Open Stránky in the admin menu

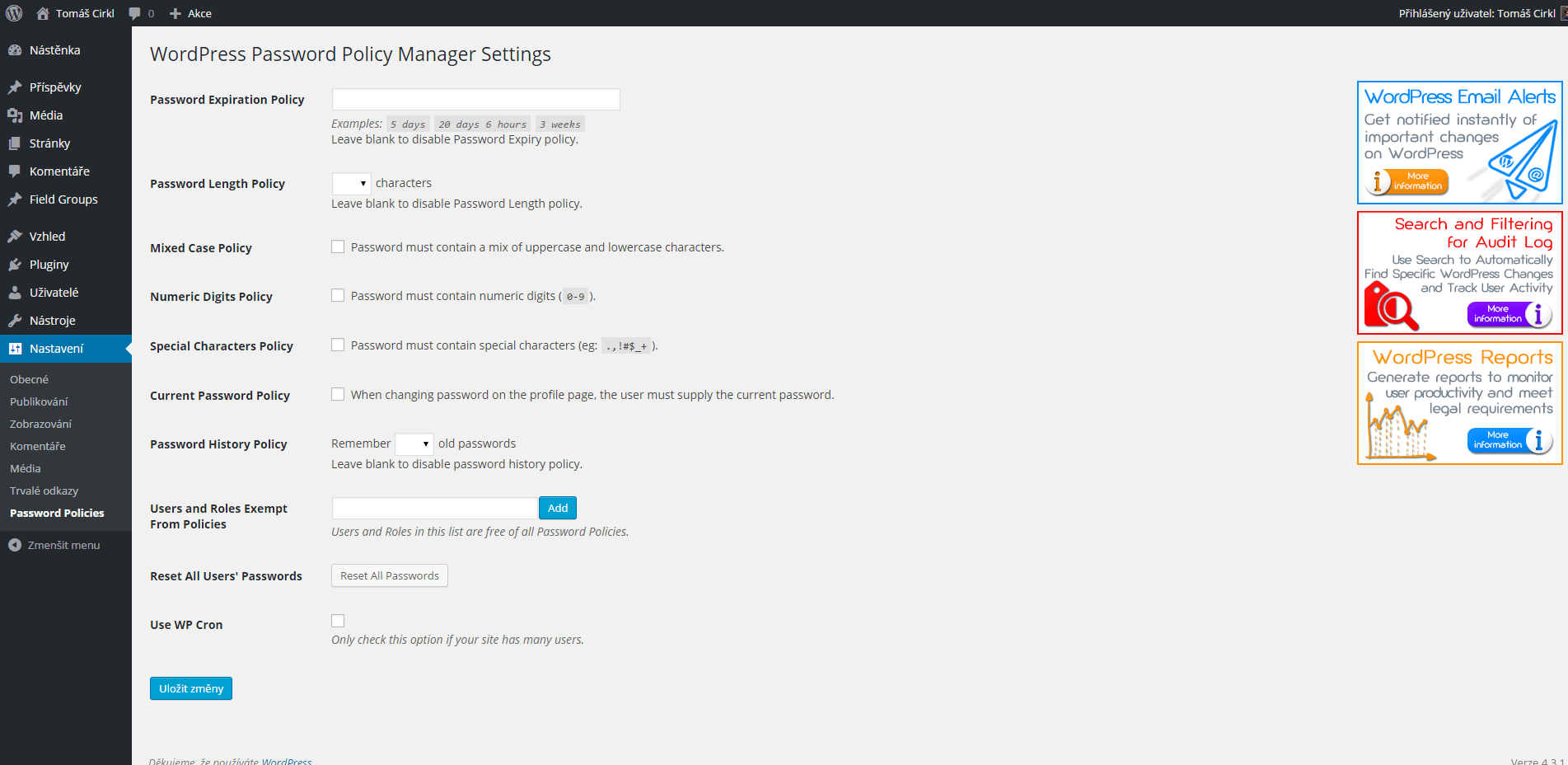click(x=66, y=143)
